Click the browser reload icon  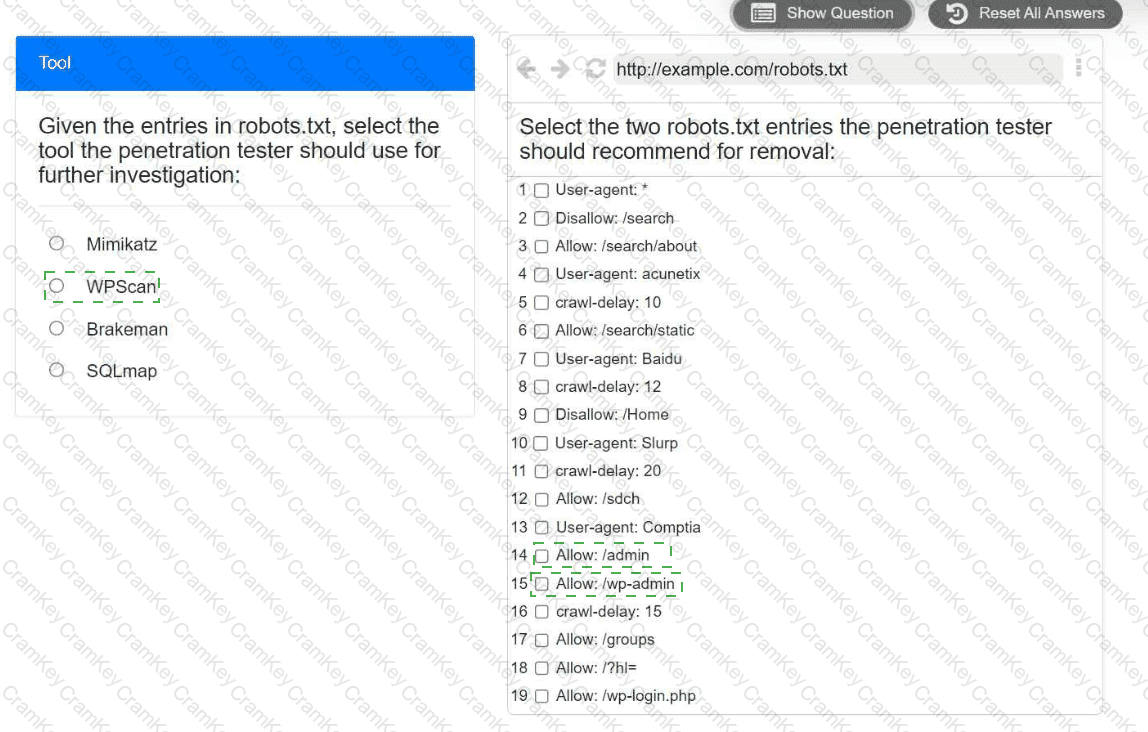click(595, 69)
